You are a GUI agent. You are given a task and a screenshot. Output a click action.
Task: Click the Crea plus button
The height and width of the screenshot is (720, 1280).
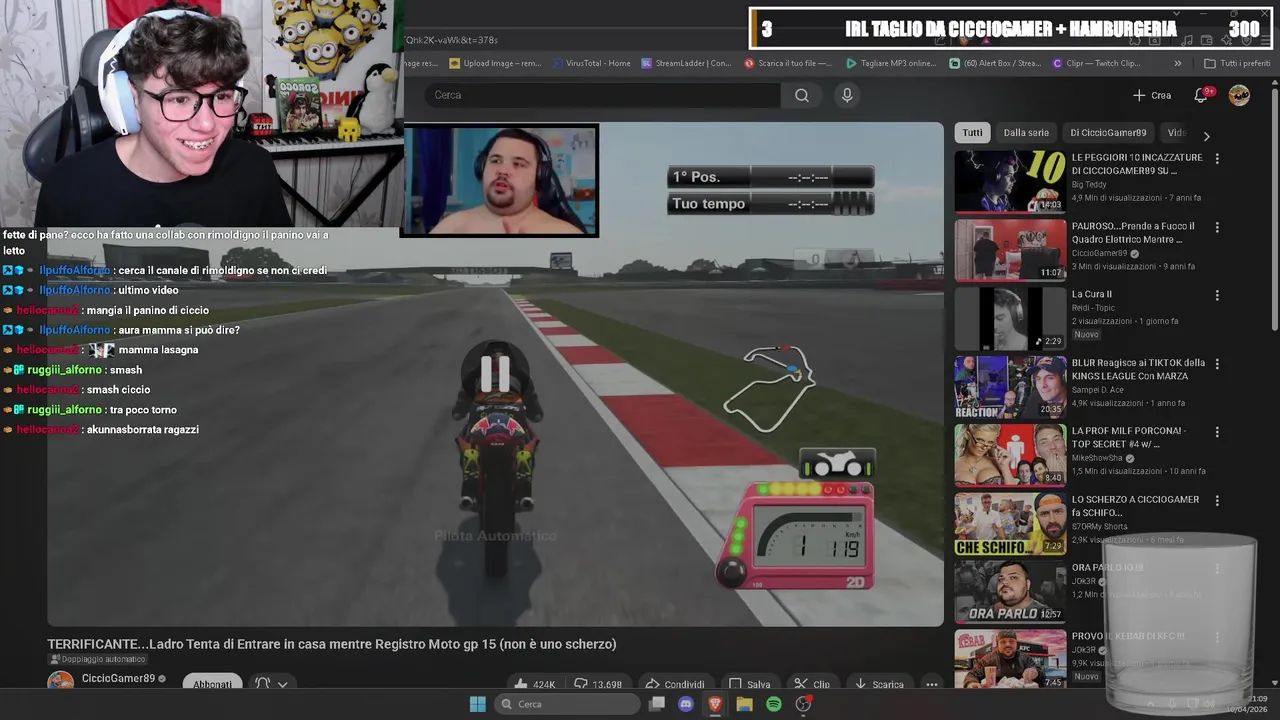point(1152,95)
